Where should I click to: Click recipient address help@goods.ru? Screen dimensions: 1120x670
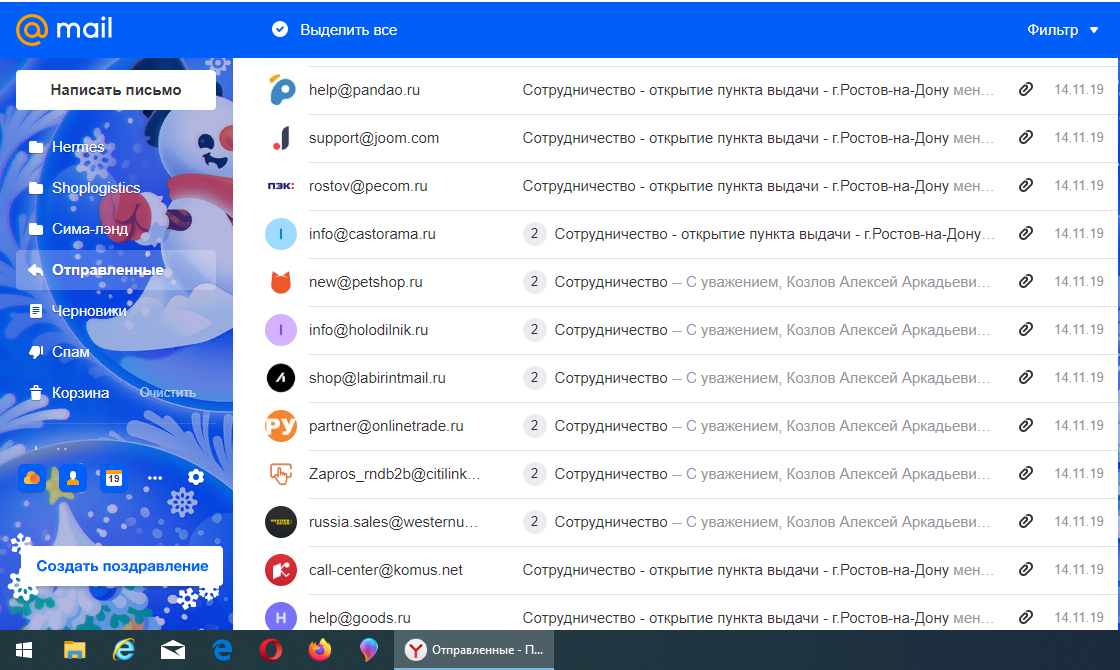359,618
